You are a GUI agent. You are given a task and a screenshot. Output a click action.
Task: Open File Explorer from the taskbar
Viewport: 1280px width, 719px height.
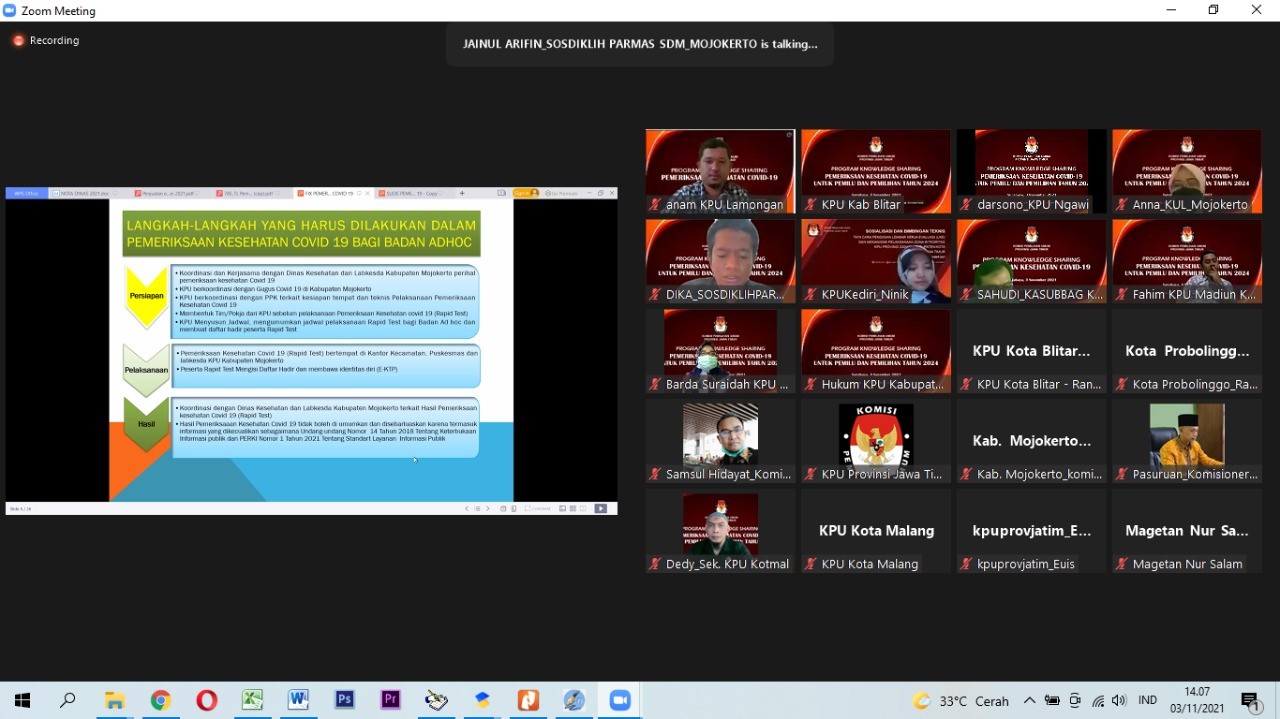(x=115, y=701)
